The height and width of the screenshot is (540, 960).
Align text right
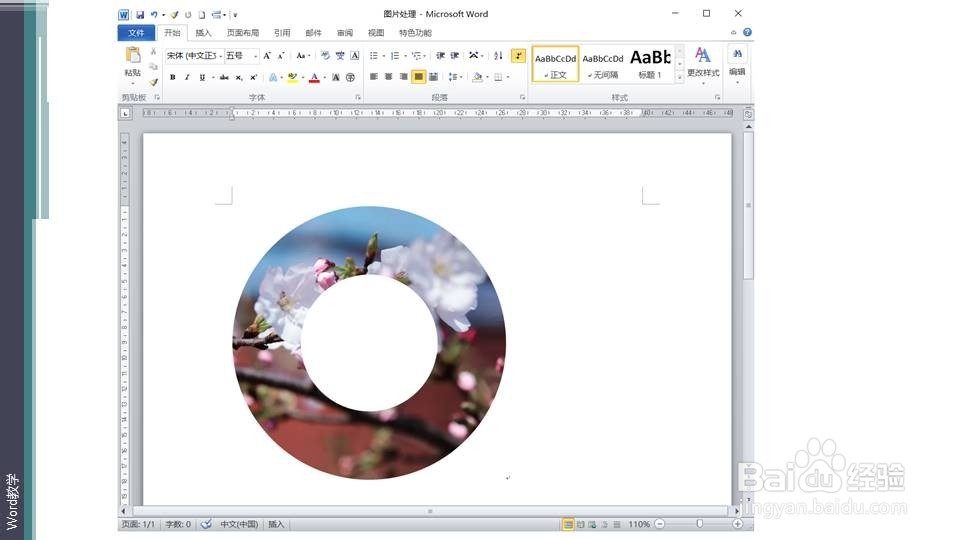[403, 77]
